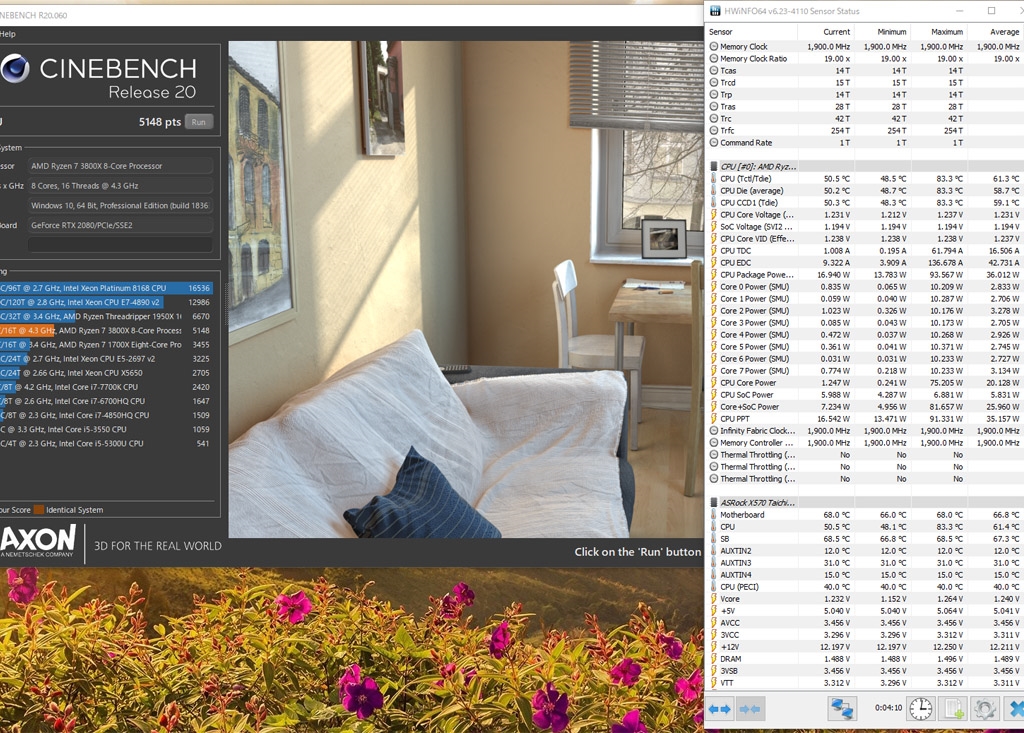This screenshot has width=1024, height=733.
Task: Click the lightning icon beside CPU SoC Power
Action: 714,395
